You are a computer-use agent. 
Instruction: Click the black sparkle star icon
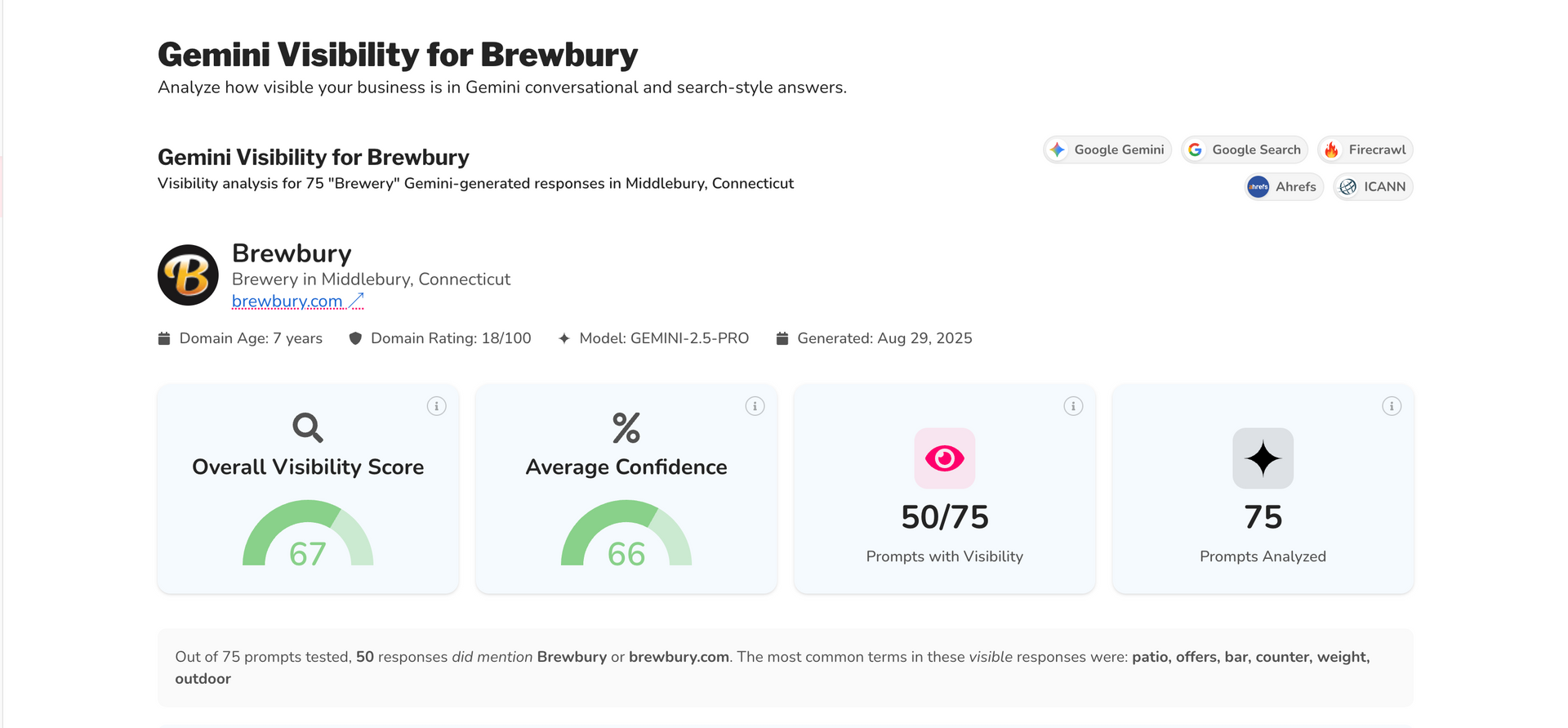pos(1263,458)
